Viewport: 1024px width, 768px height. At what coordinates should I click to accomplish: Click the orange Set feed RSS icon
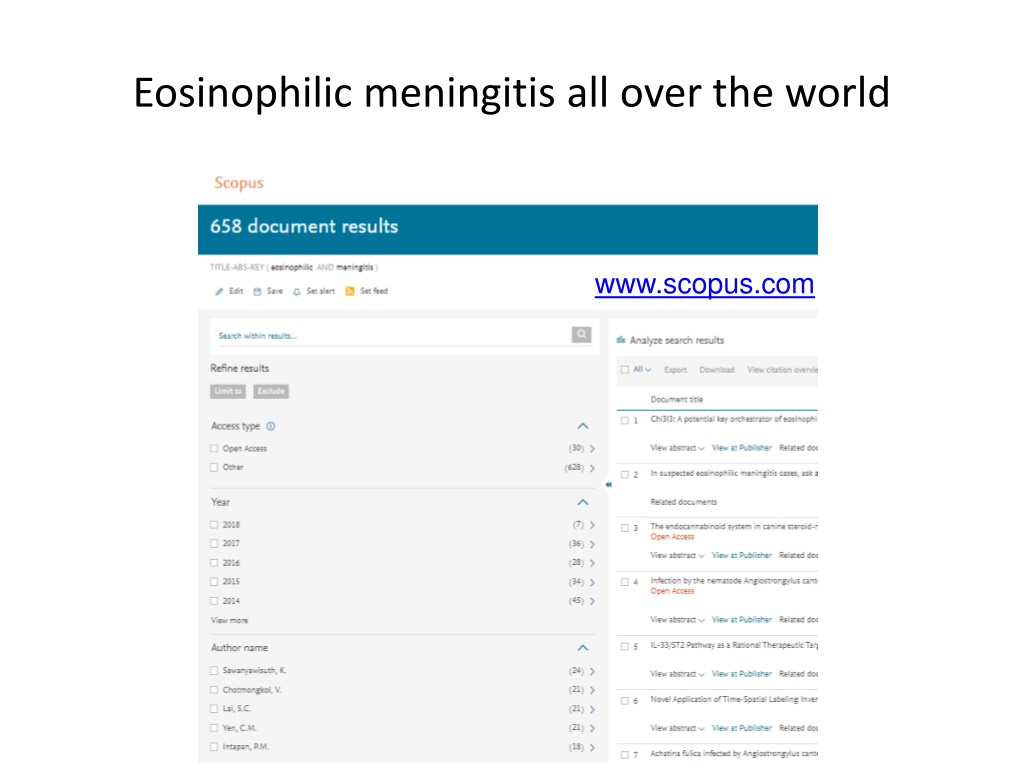[350, 291]
